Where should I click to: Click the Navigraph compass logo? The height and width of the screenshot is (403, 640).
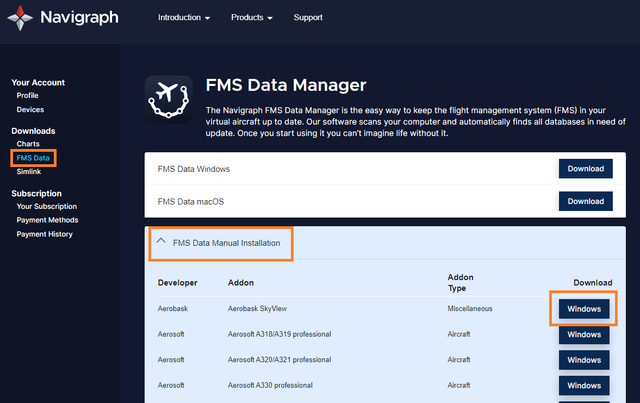[x=20, y=18]
